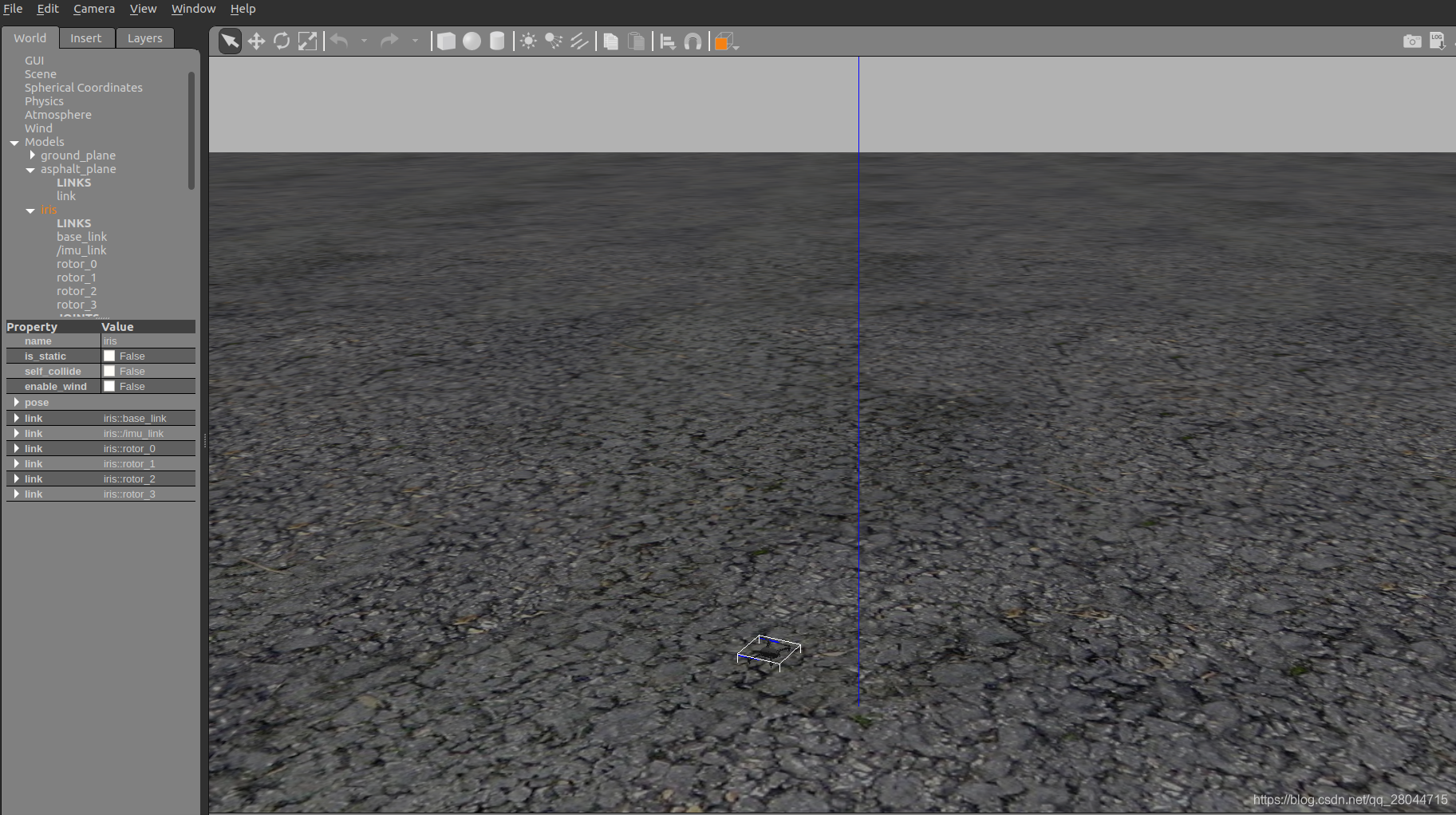Switch to the Insert tab
This screenshot has height=815, width=1456.
click(x=86, y=38)
